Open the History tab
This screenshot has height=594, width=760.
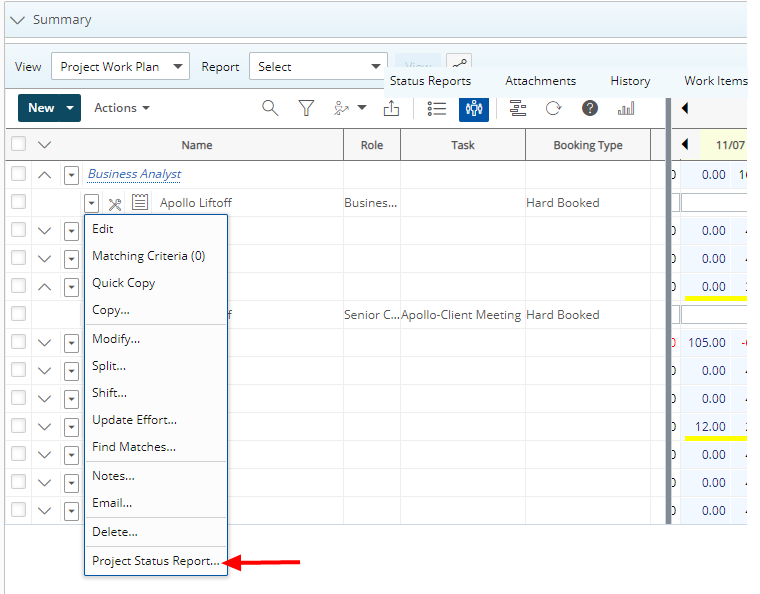tap(630, 81)
